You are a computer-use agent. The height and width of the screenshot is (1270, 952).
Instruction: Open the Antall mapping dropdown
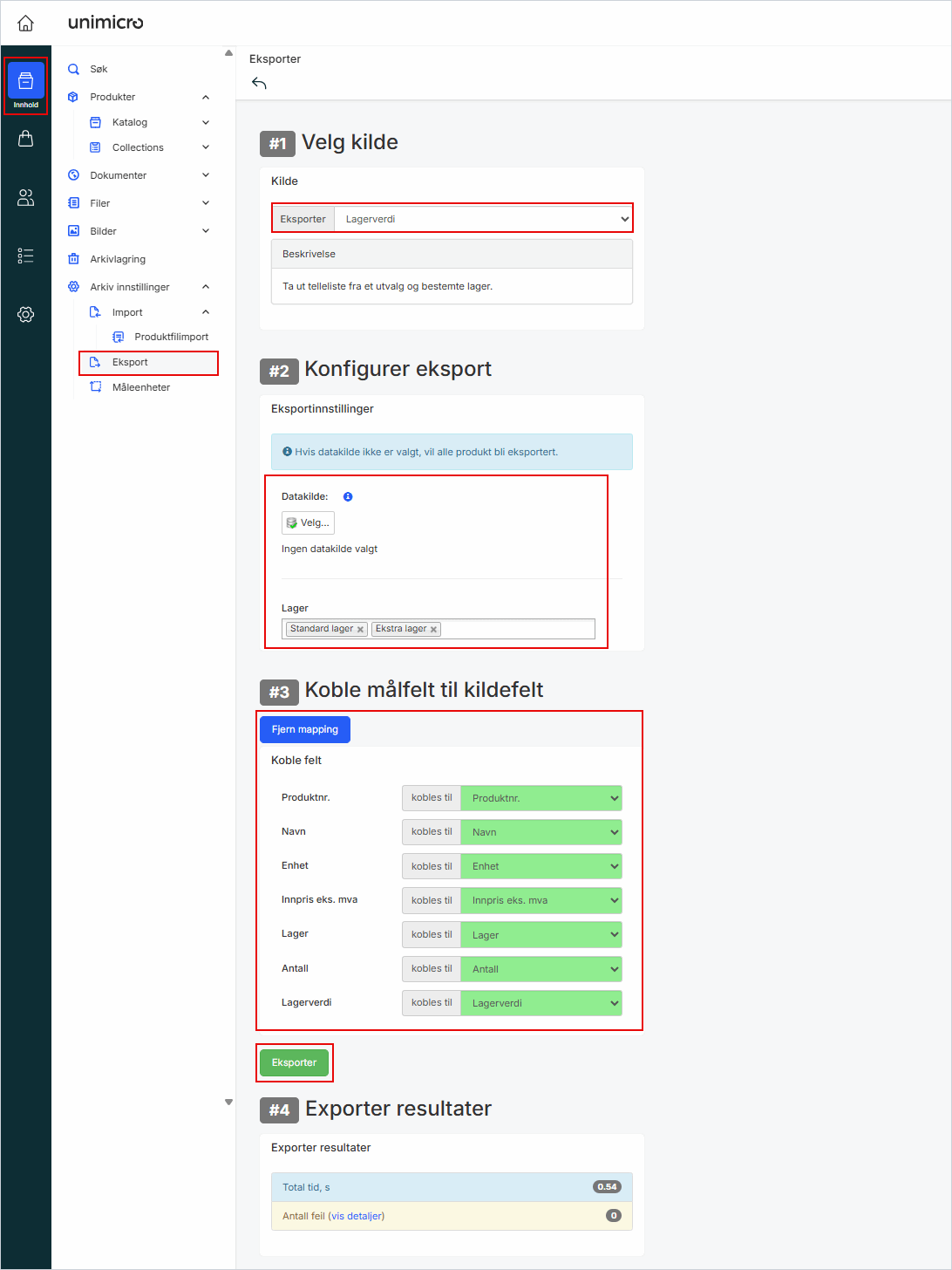(x=541, y=969)
